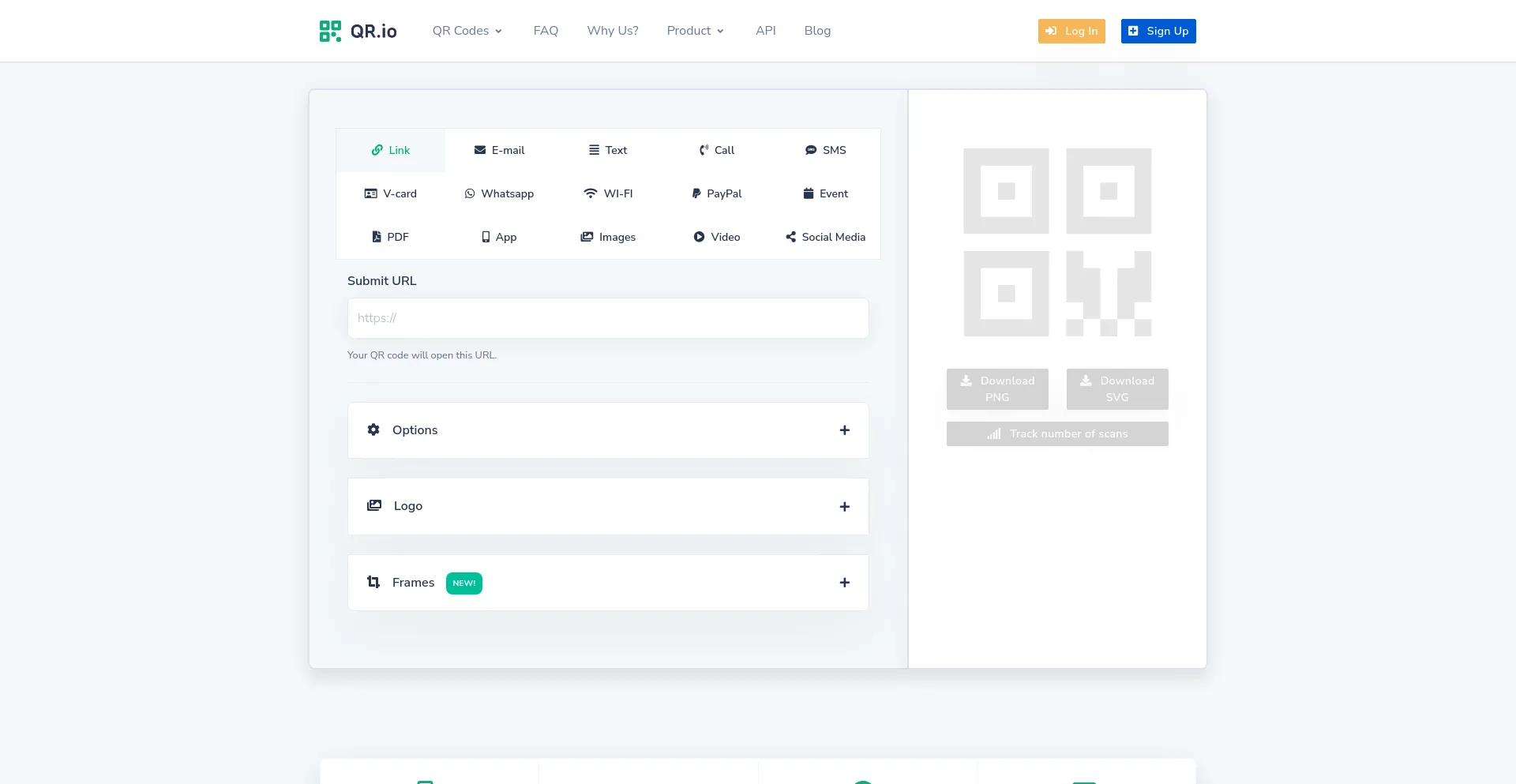1516x784 pixels.
Task: Switch to the WI-FI QR type tab
Action: (x=608, y=193)
